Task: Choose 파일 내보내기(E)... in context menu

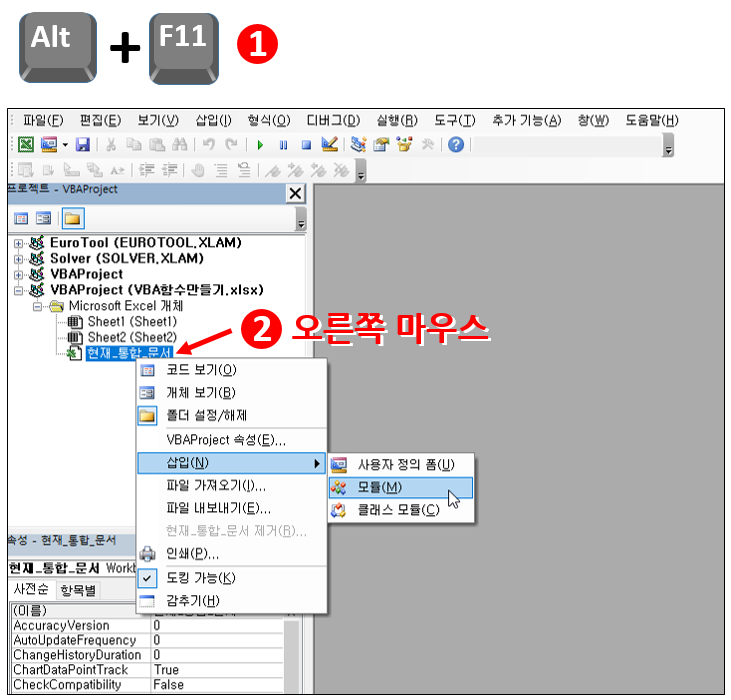Action: point(232,508)
